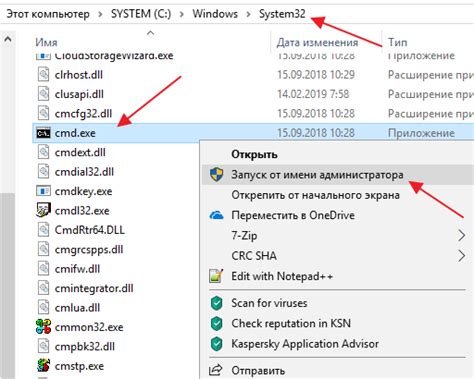The width and height of the screenshot is (474, 379).
Task: Click the cmdial32.dll file icon
Action: 43,172
